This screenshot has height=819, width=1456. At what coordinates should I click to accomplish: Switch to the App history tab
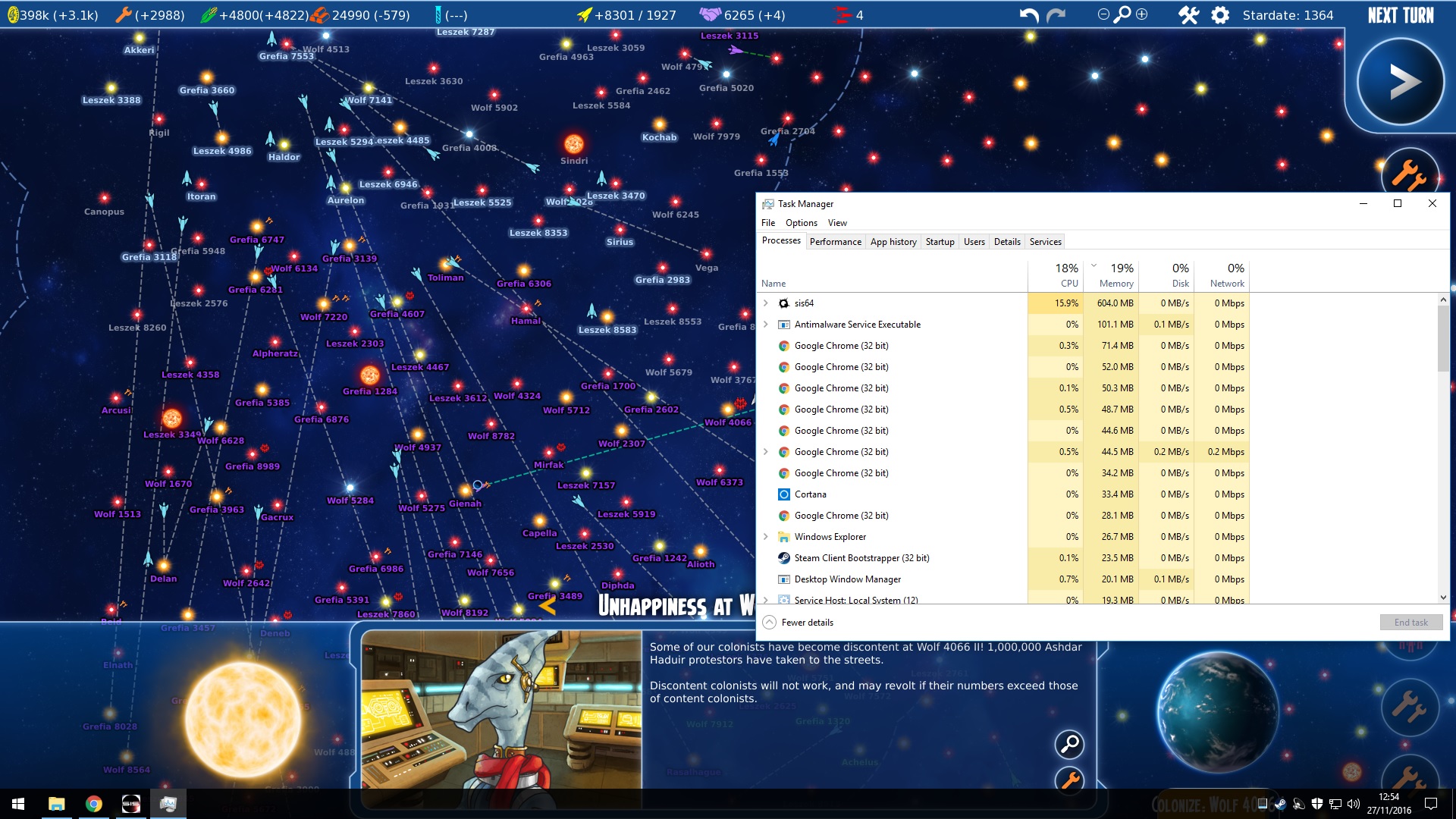click(893, 242)
